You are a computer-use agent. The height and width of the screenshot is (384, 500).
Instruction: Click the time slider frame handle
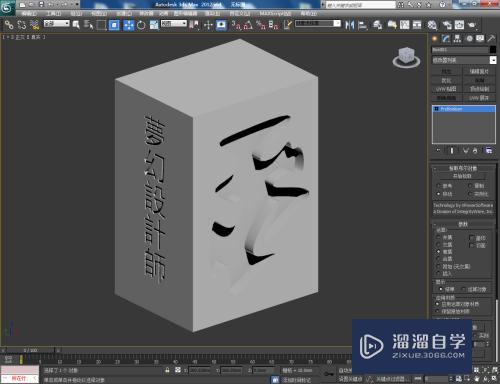[x=30, y=350]
